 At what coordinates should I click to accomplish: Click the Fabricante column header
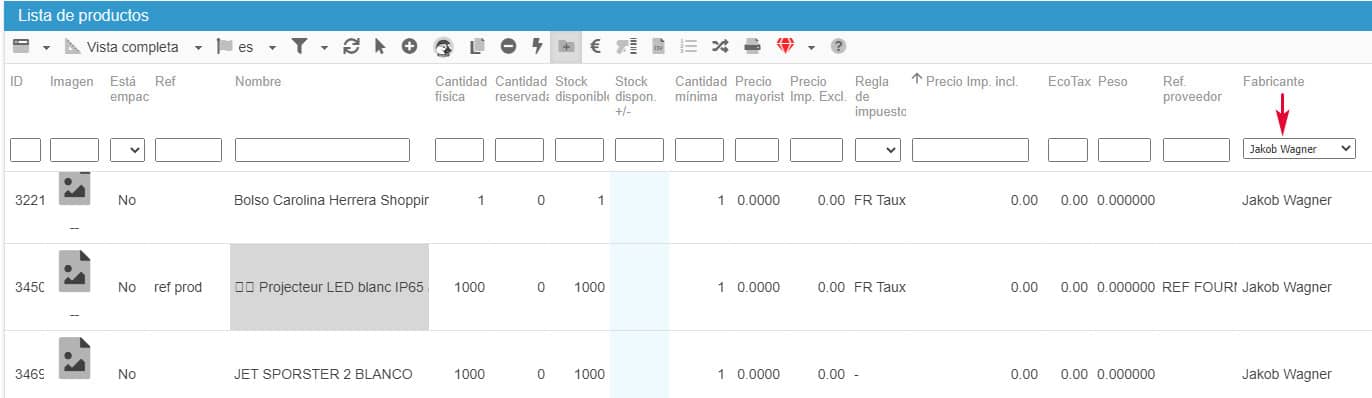(x=1273, y=81)
